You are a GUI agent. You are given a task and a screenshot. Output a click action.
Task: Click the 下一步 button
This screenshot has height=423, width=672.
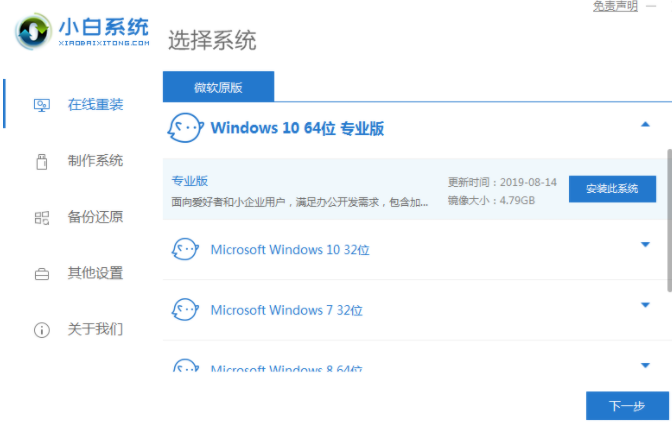[626, 405]
